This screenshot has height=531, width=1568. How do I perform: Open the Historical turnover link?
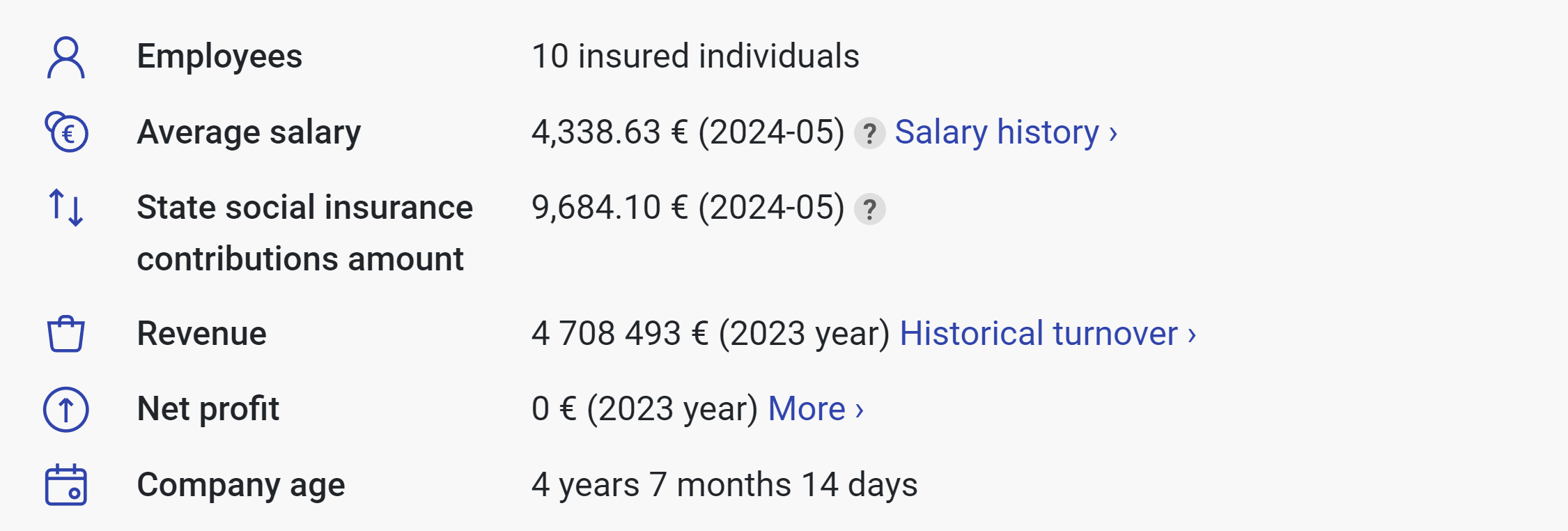1048,334
